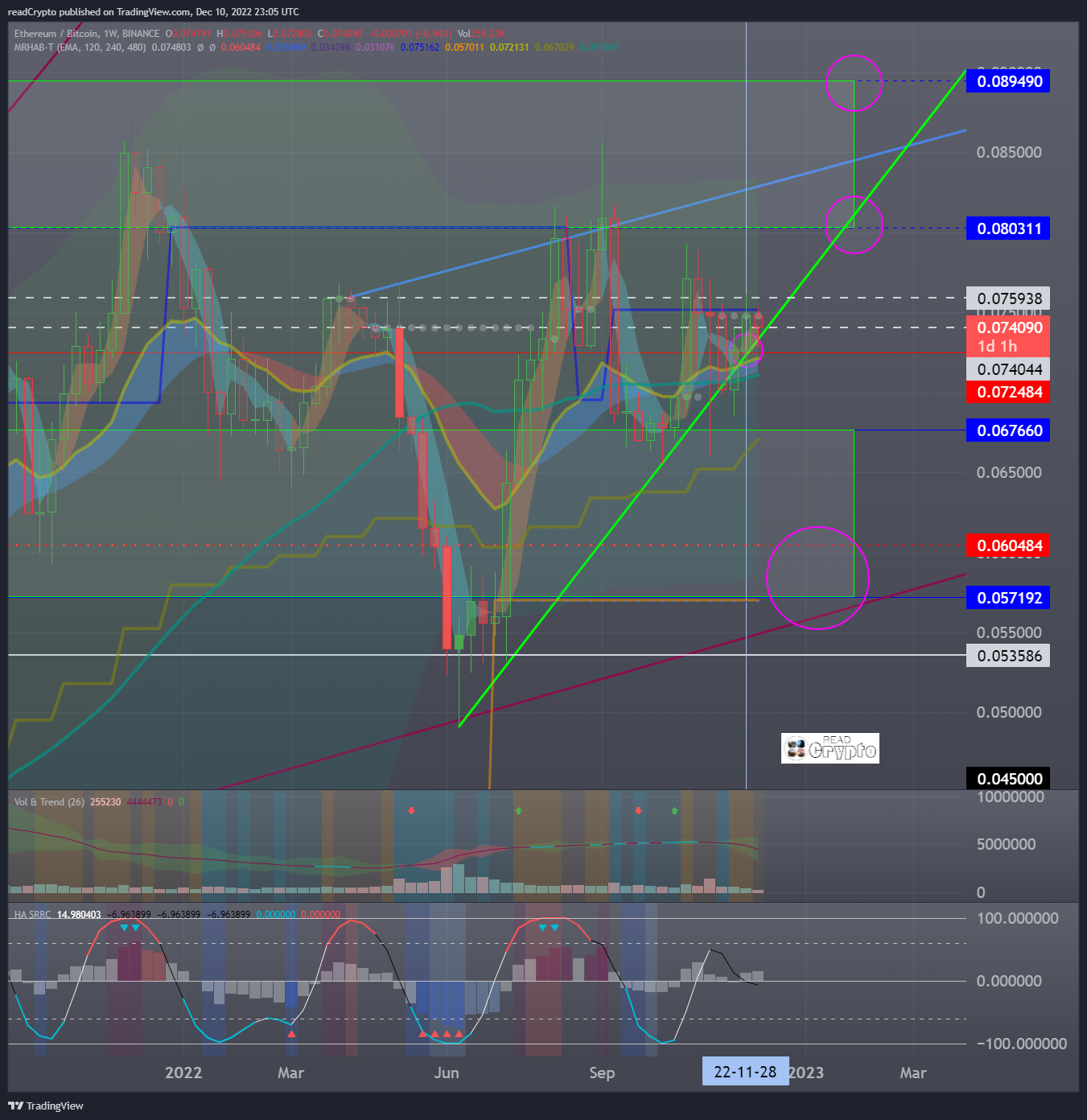1087x1120 pixels.
Task: Click the 0.074090 current price label
Action: click(1009, 327)
